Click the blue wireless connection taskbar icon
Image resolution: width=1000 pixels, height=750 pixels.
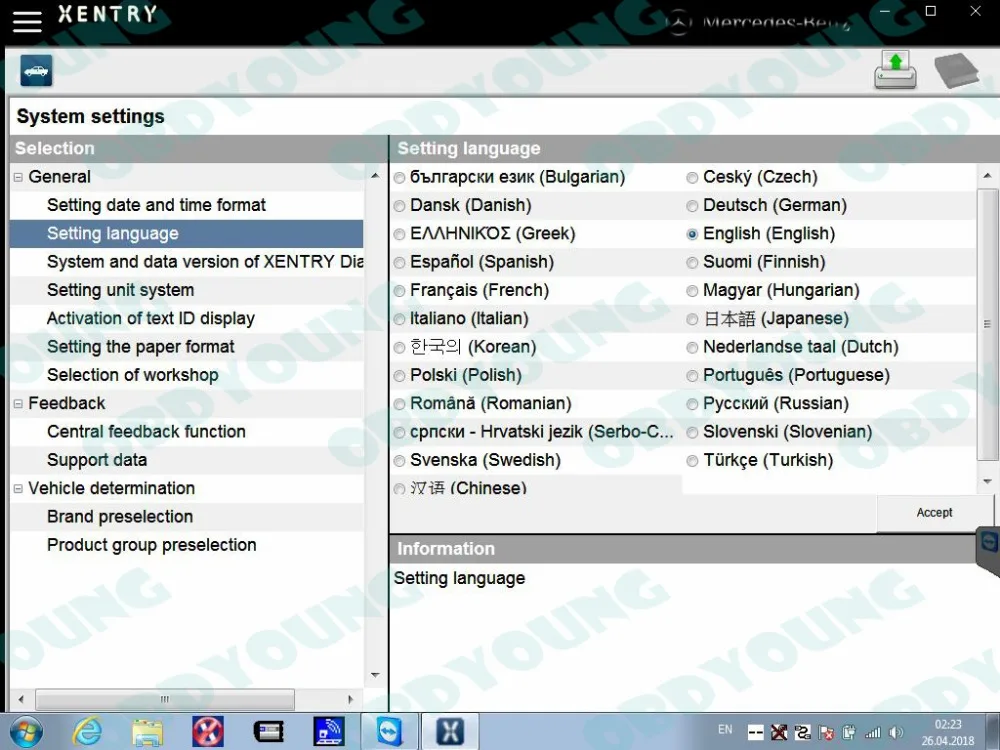click(x=329, y=732)
